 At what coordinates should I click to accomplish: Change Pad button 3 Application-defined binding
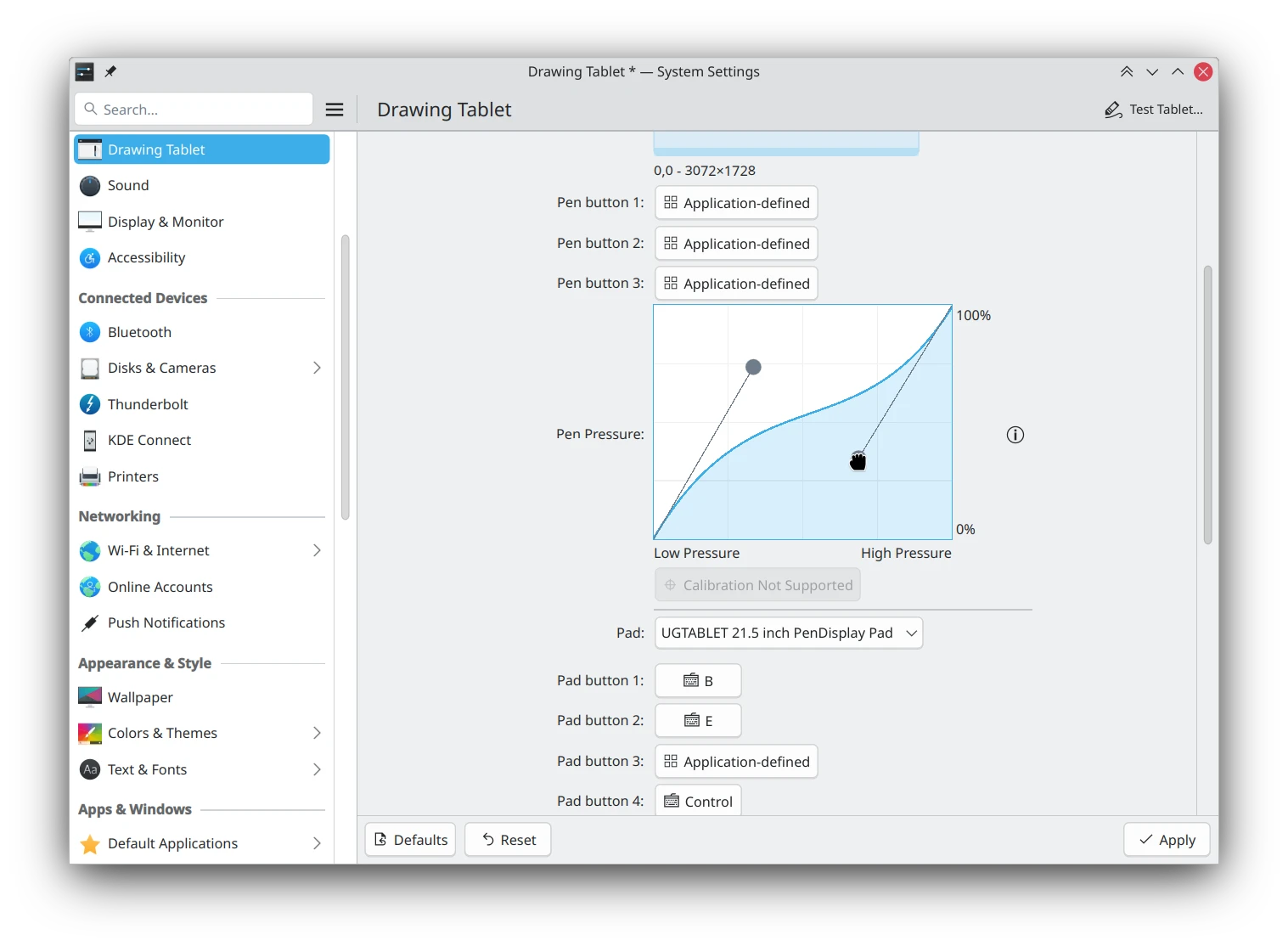(736, 762)
